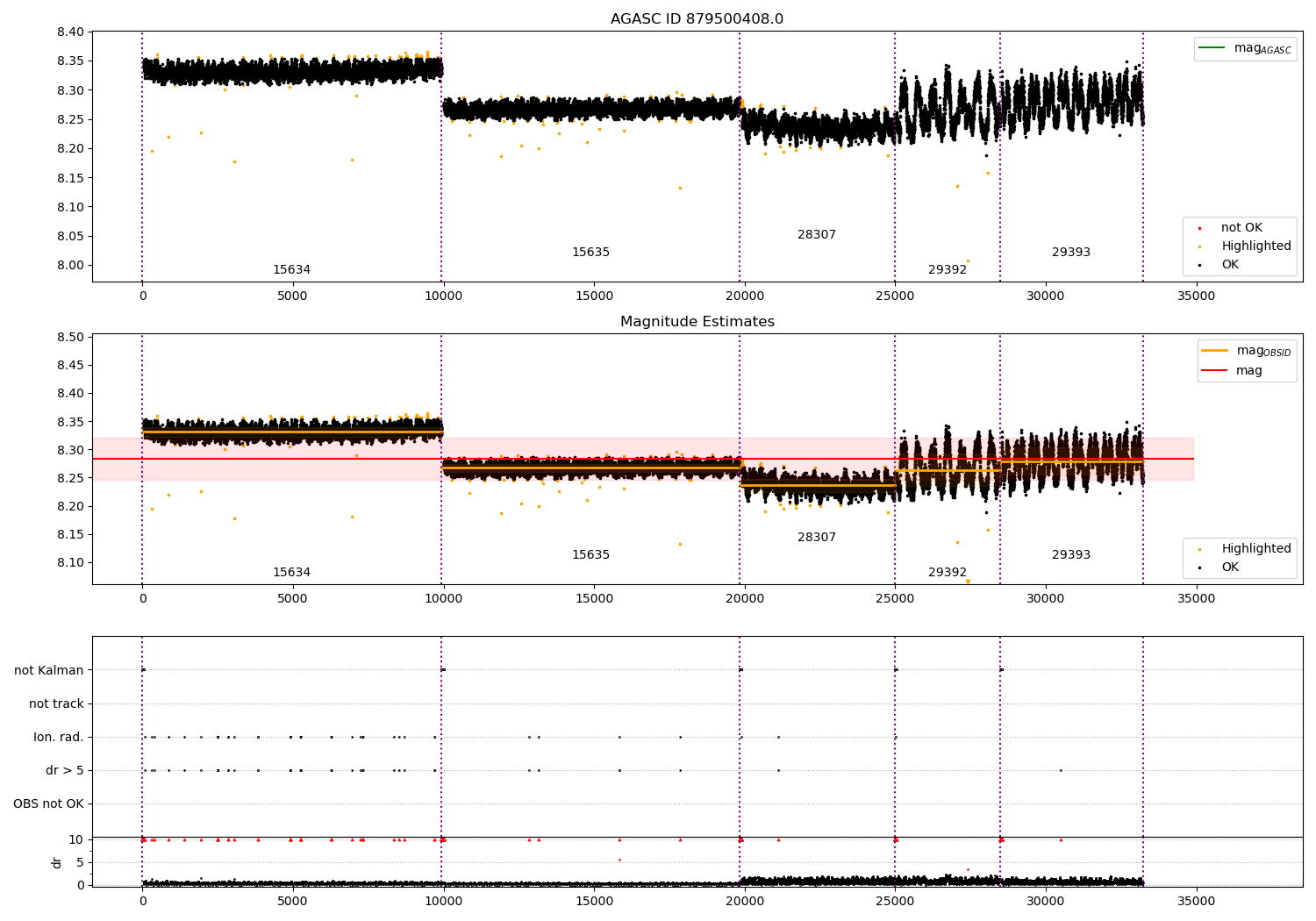Select "not OK" legend entry in top plot

(x=1241, y=227)
